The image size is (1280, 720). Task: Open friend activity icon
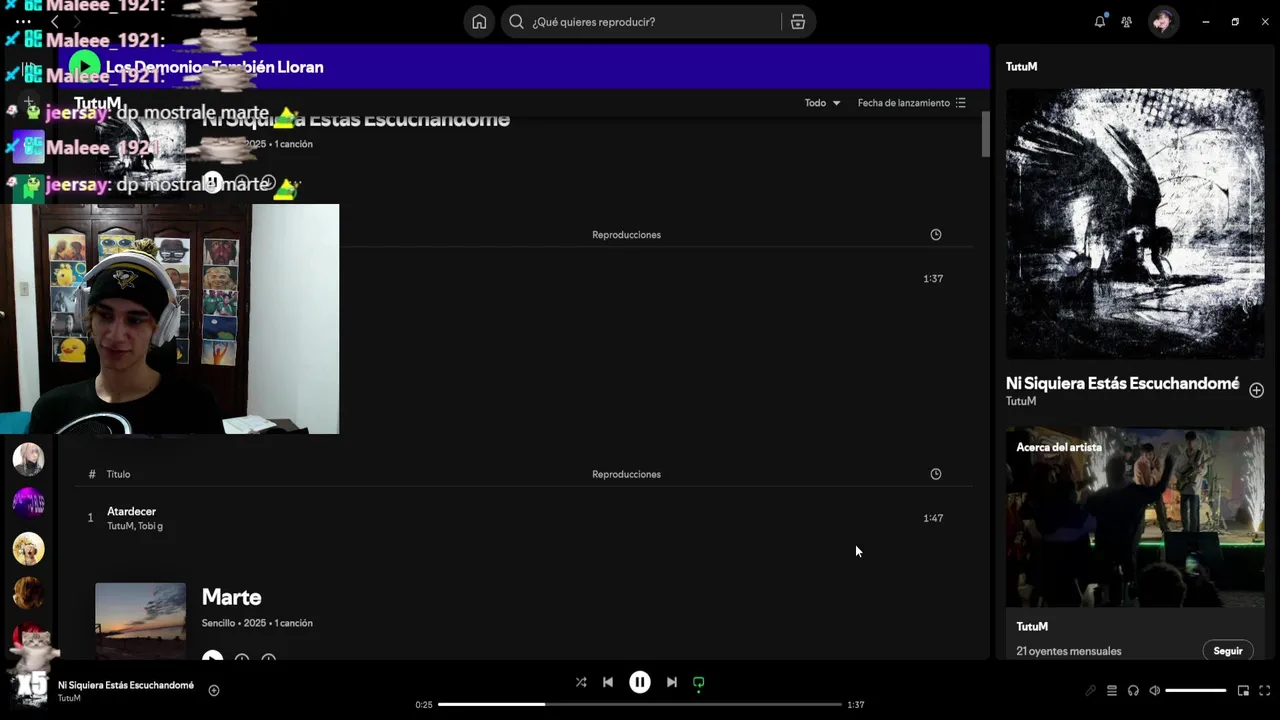point(1127,21)
